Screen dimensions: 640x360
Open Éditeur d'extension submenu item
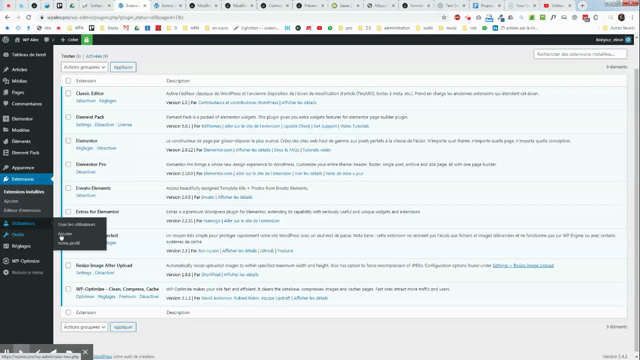pyautogui.click(x=22, y=211)
